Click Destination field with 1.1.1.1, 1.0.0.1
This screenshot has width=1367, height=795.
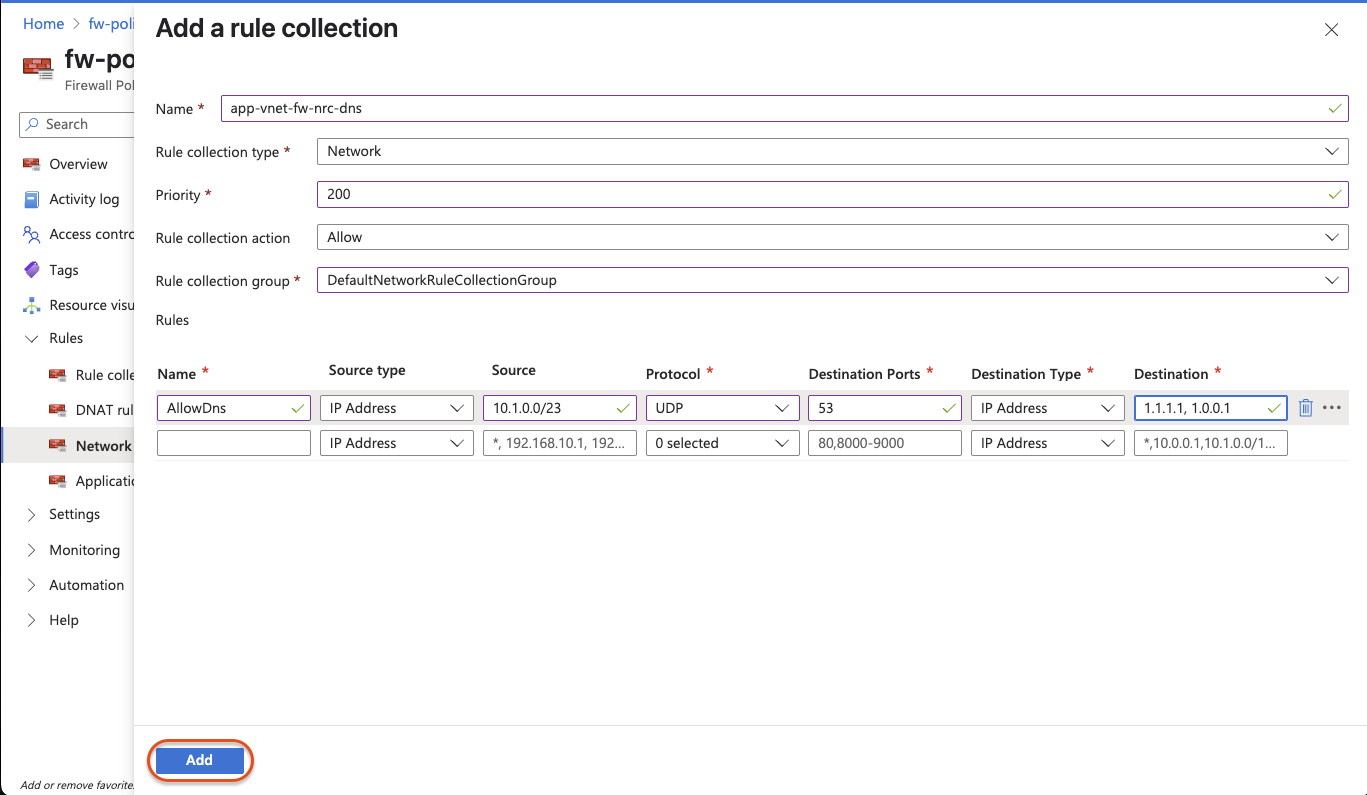(1210, 408)
